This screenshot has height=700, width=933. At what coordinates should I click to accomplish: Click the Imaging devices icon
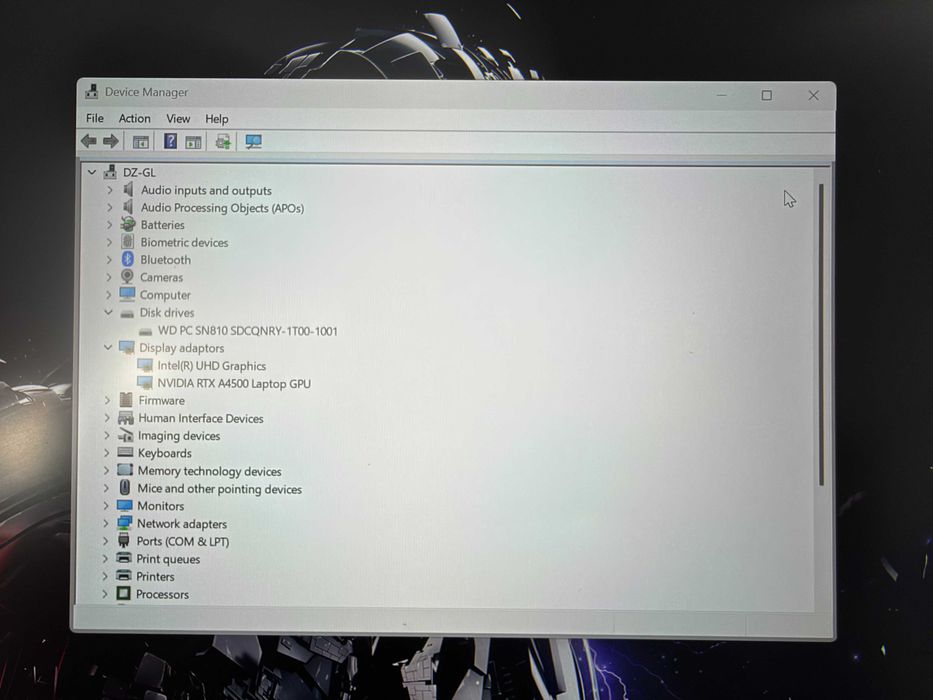coord(126,435)
